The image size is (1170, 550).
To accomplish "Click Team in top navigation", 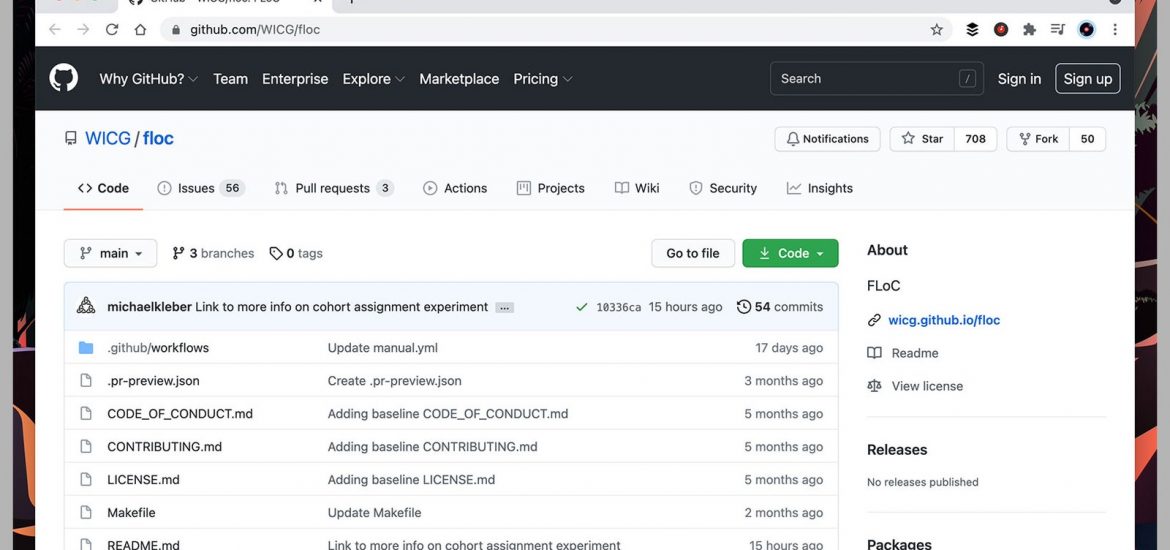I will point(231,78).
